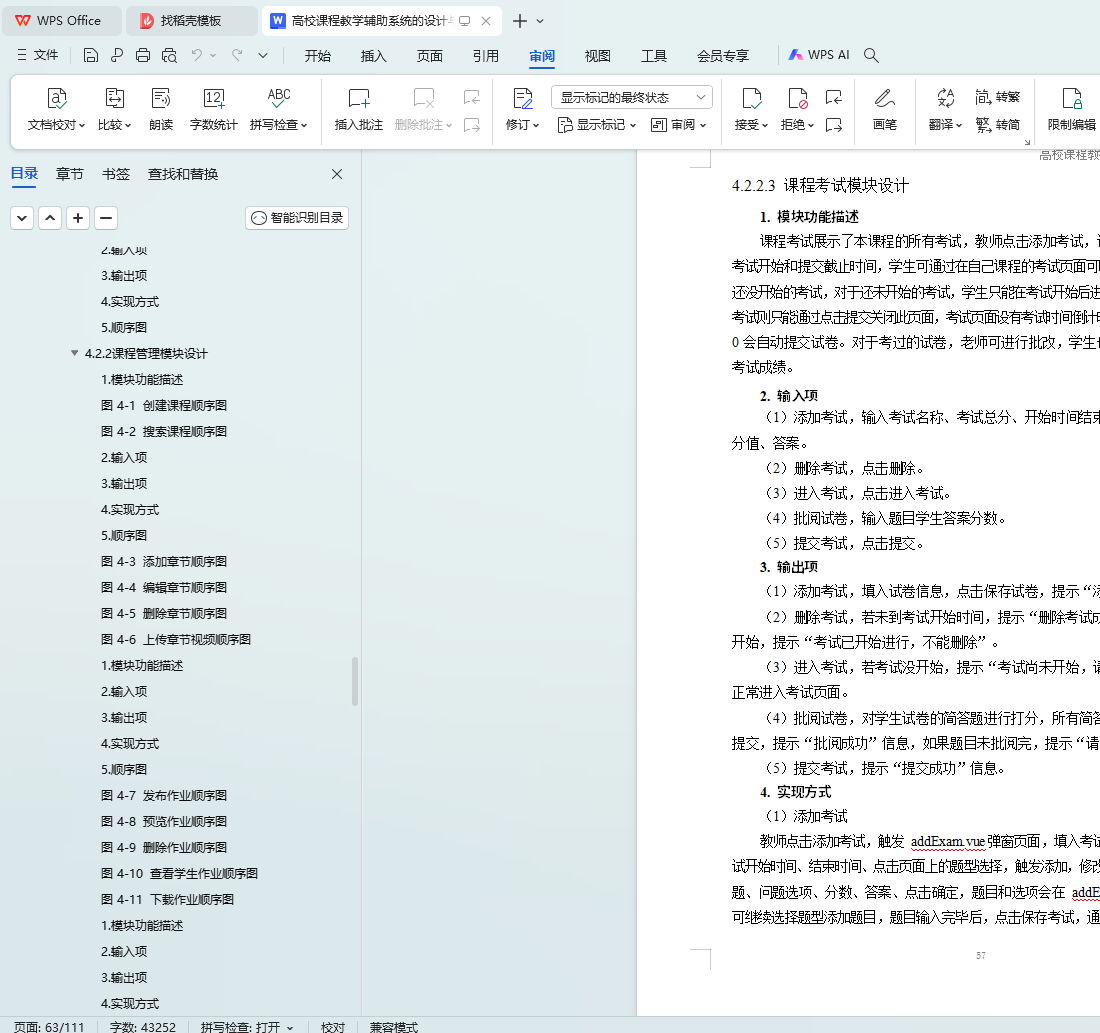
Task: Click the search magnifier icon
Action: [x=871, y=55]
